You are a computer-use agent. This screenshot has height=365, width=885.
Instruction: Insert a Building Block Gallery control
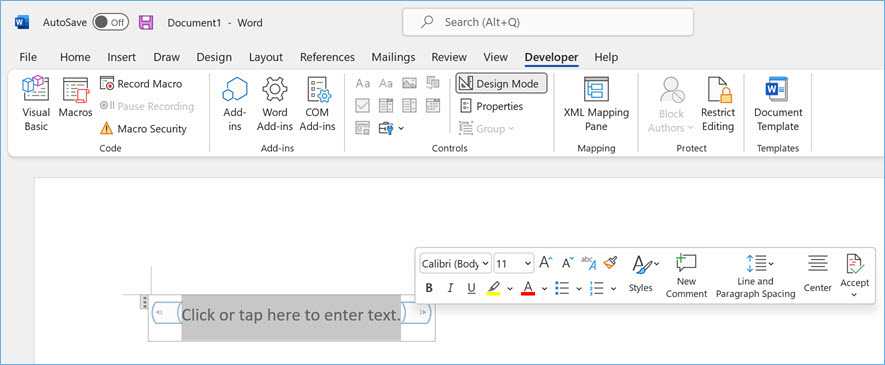pos(433,83)
